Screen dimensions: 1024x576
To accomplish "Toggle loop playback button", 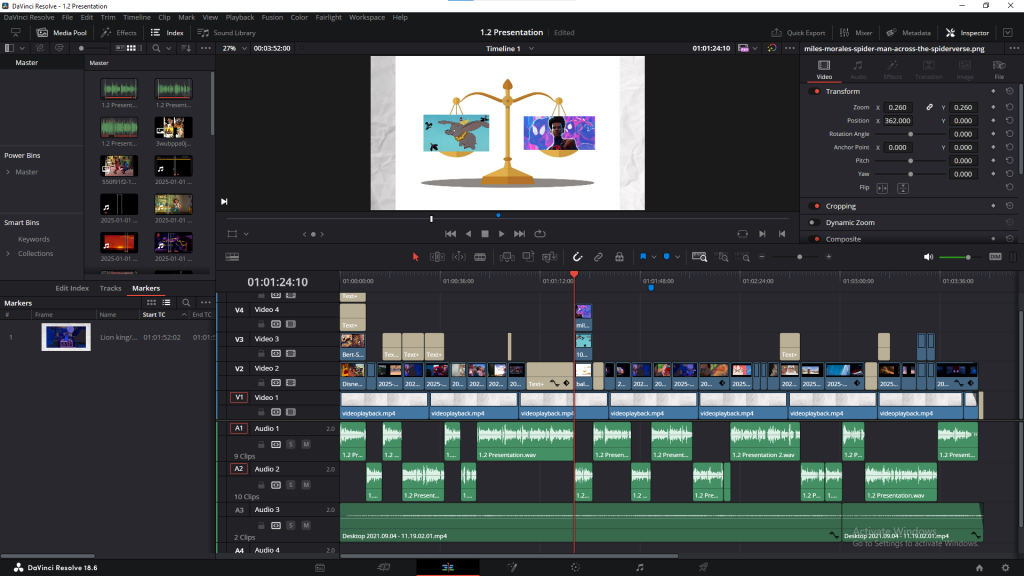I will point(540,234).
